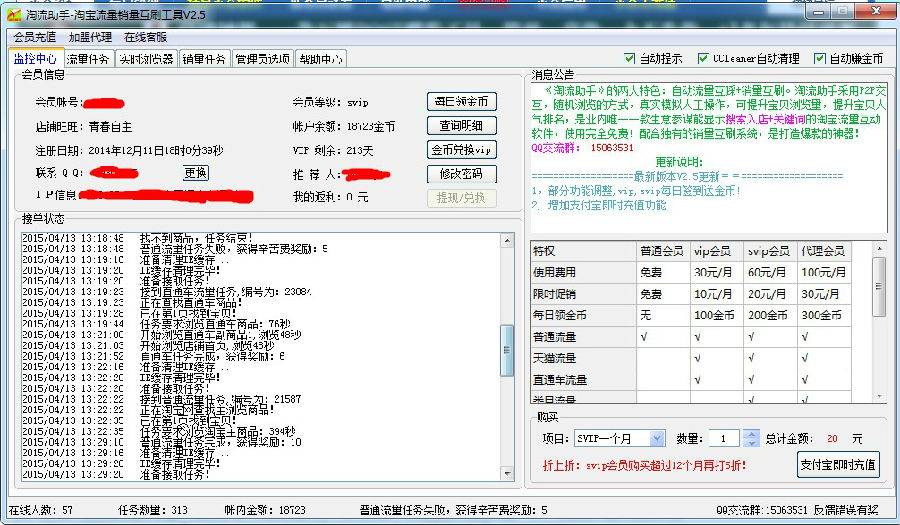Click the 修改密码 button

click(461, 174)
